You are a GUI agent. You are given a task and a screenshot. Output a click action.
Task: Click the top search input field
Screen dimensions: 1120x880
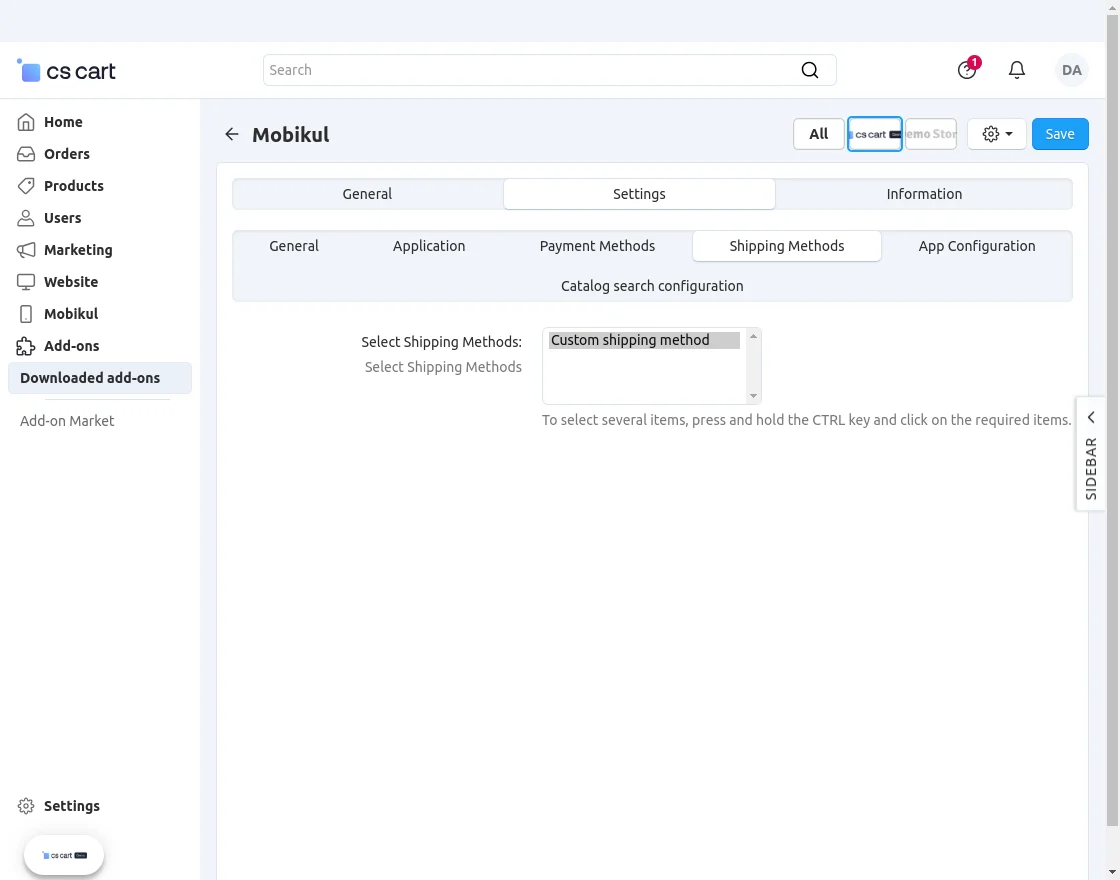(530, 70)
